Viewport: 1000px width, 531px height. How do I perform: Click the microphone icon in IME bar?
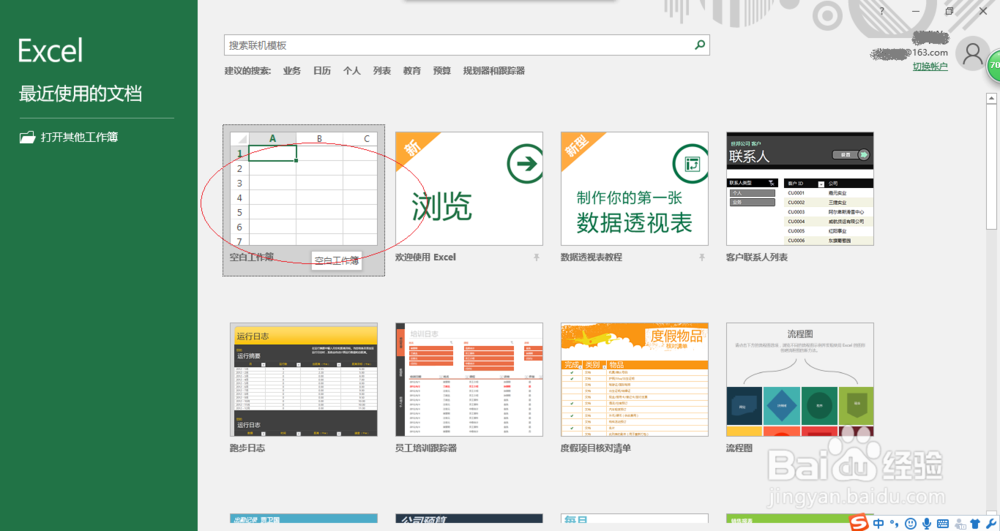pyautogui.click(x=927, y=523)
